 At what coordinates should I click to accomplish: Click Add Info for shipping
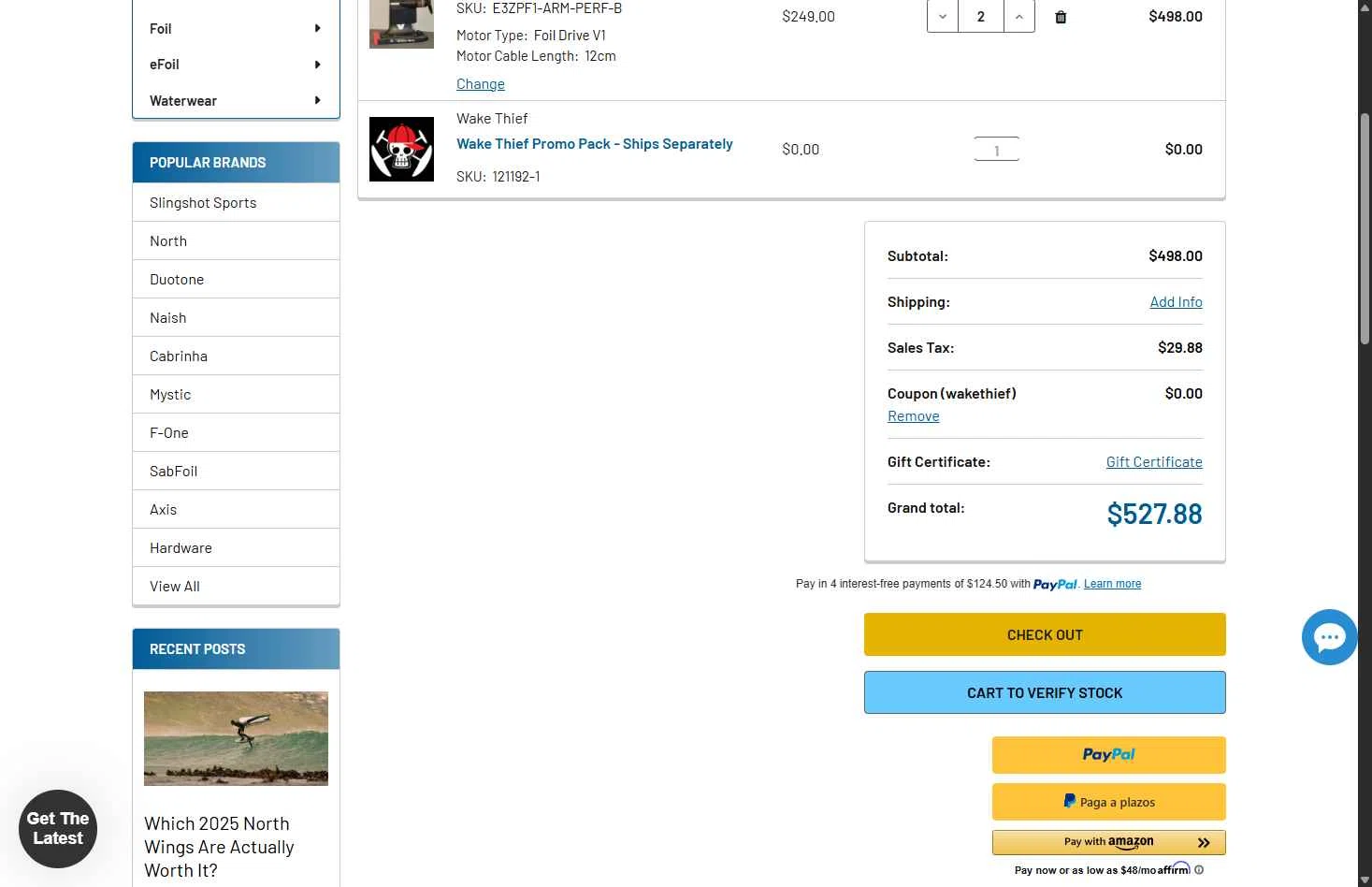coord(1176,302)
